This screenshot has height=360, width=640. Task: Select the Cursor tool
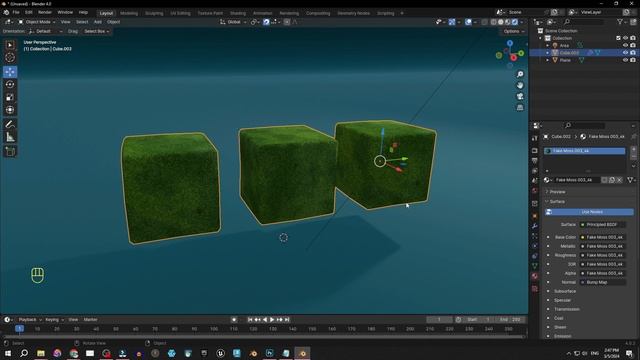click(10, 58)
